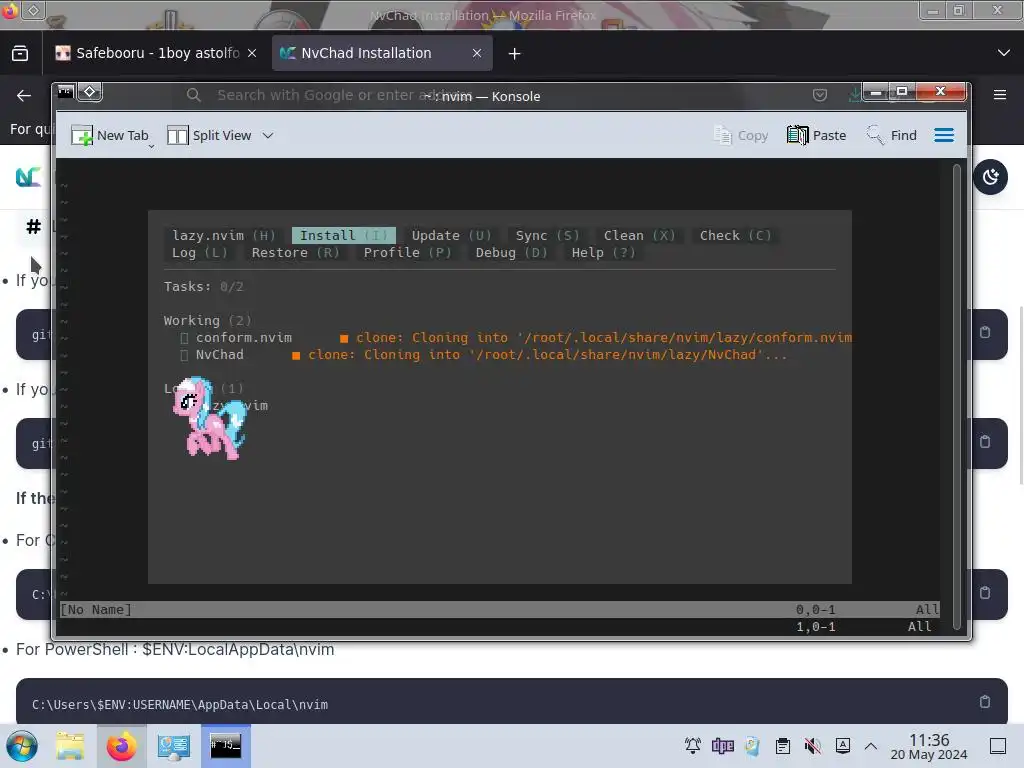The height and width of the screenshot is (768, 1024).
Task: Click the Working (2) section heading
Action: 207,321
